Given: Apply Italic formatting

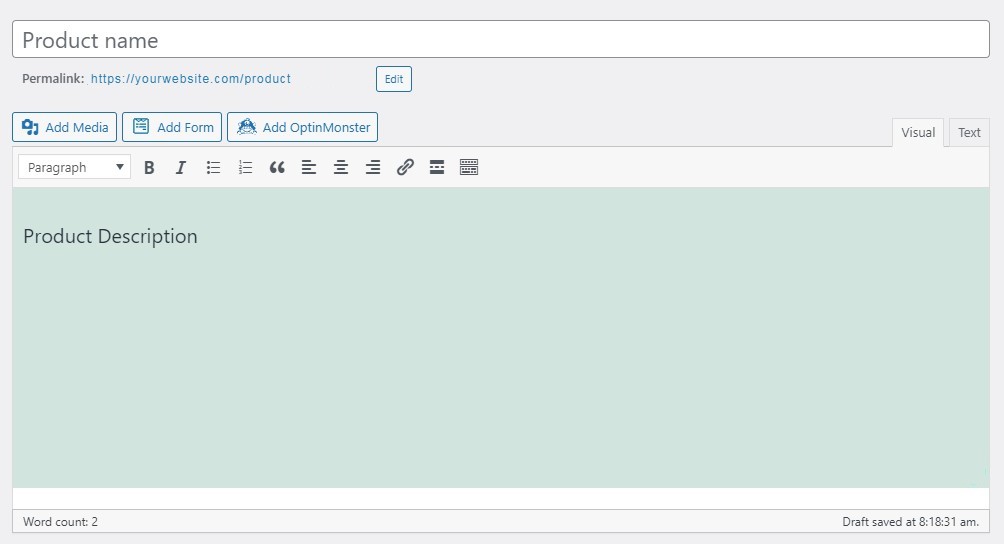Looking at the screenshot, I should (181, 168).
